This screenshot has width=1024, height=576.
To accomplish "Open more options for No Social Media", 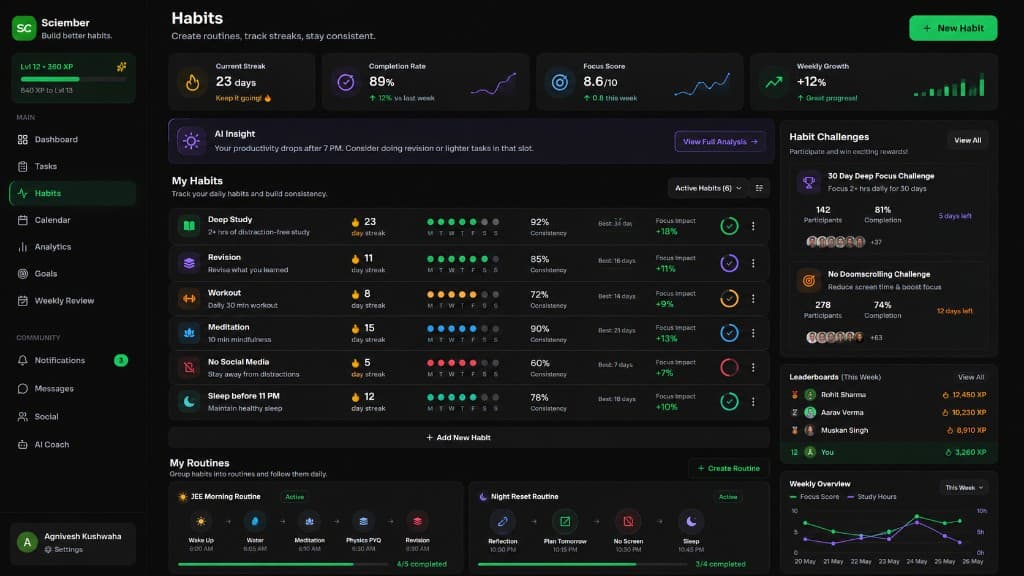I will tap(753, 368).
